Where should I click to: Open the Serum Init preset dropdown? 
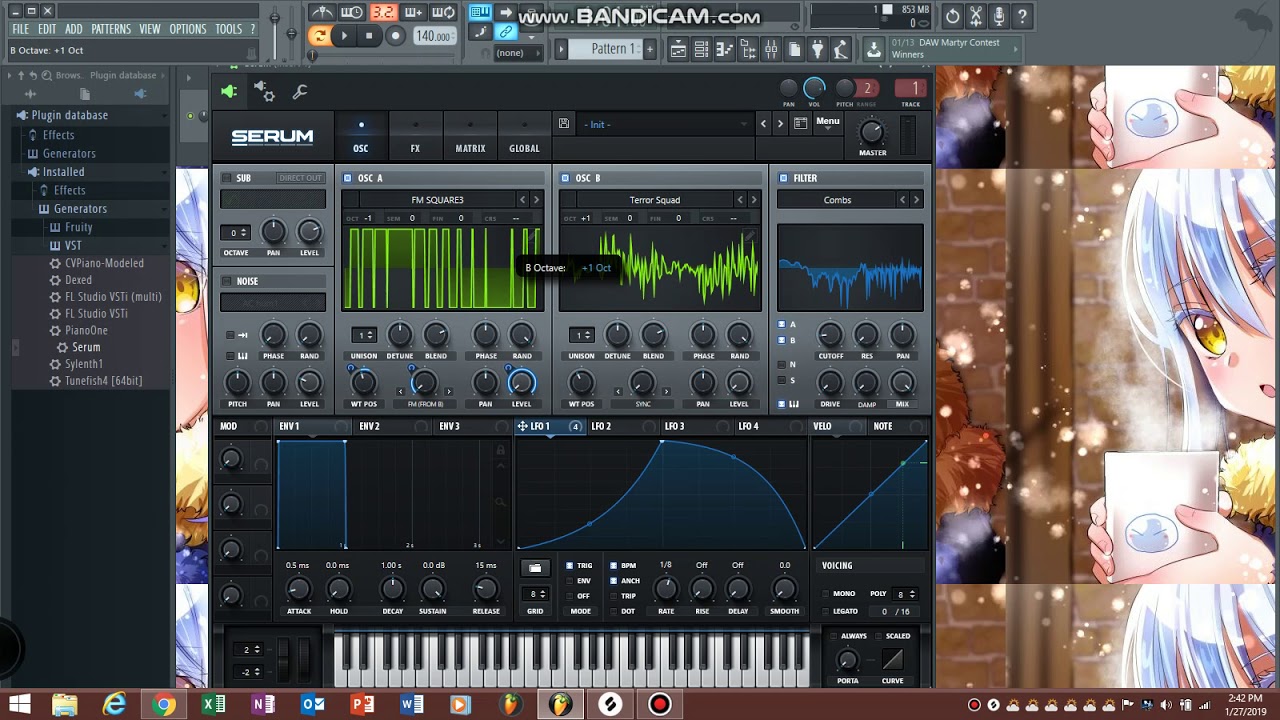click(665, 124)
